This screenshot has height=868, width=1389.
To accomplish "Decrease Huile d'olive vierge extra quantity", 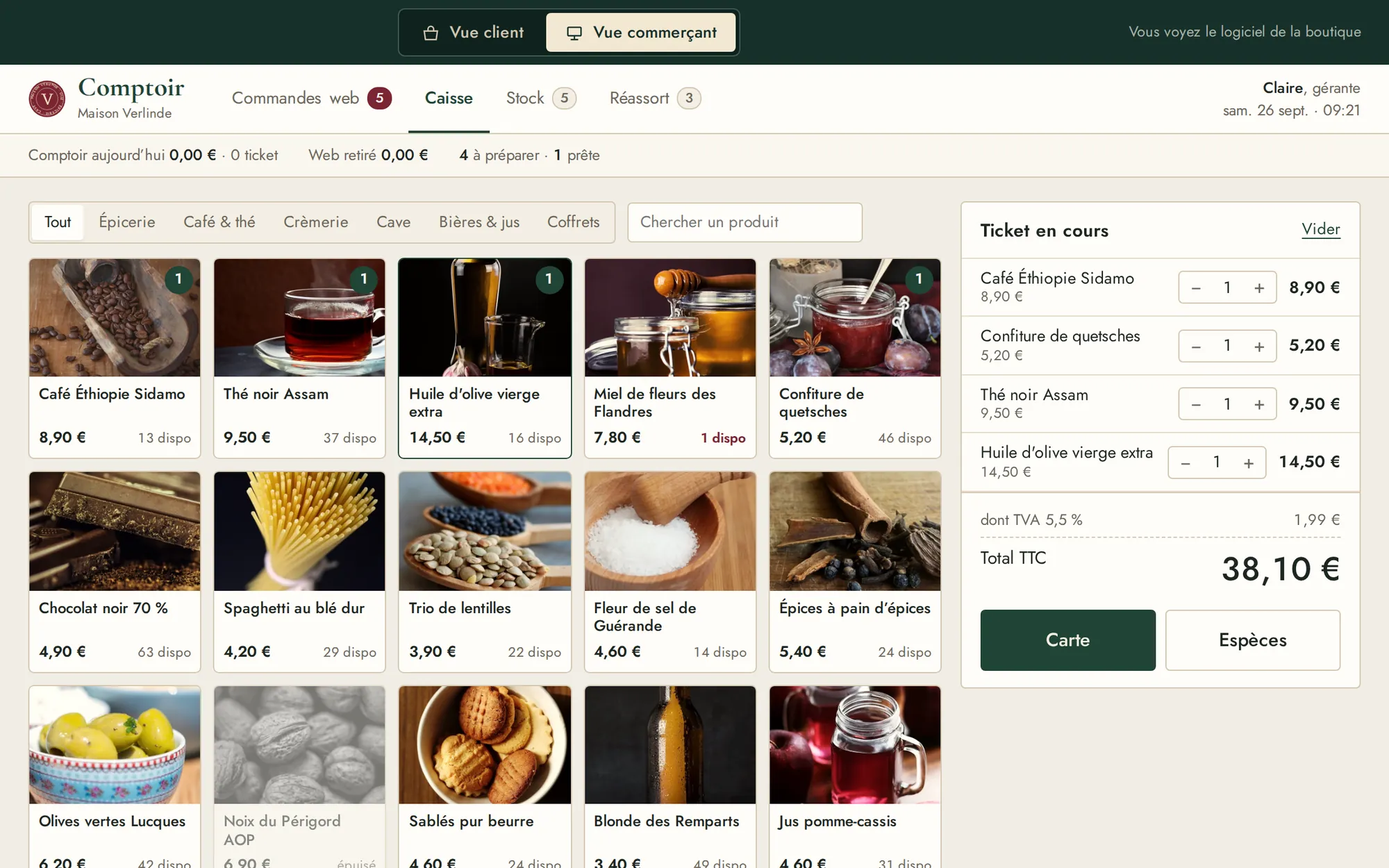I will pos(1186,463).
